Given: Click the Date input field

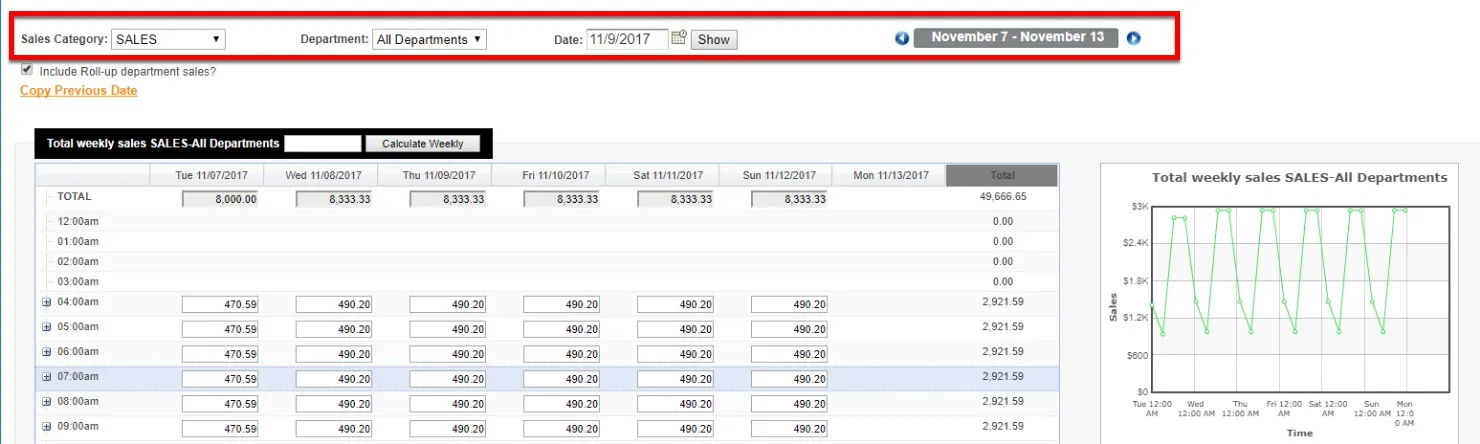Looking at the screenshot, I should pos(627,39).
